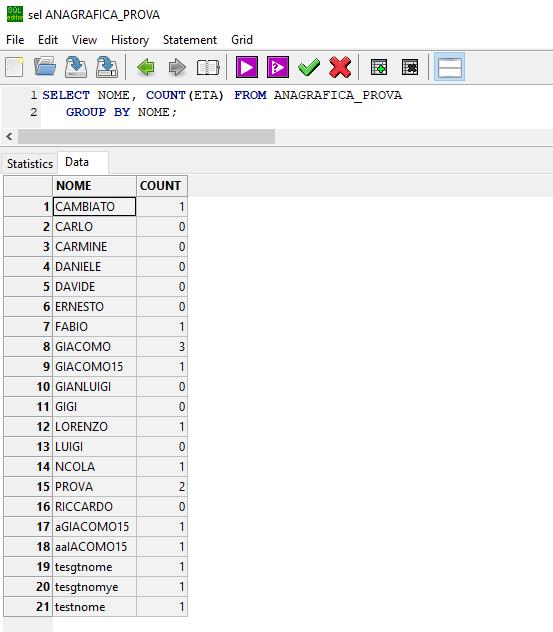This screenshot has height=632, width=553.
Task: Open a file with folder icon
Action: (45, 67)
